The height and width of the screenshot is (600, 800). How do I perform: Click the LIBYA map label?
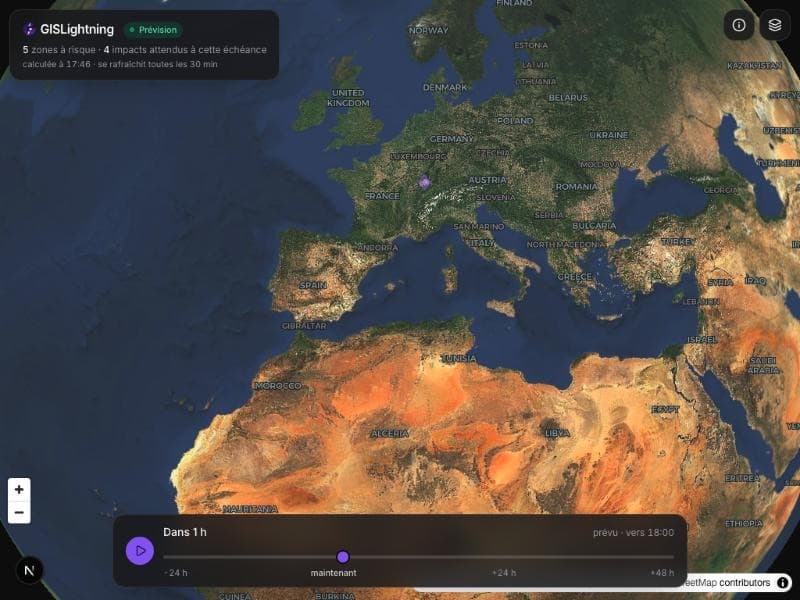point(557,433)
